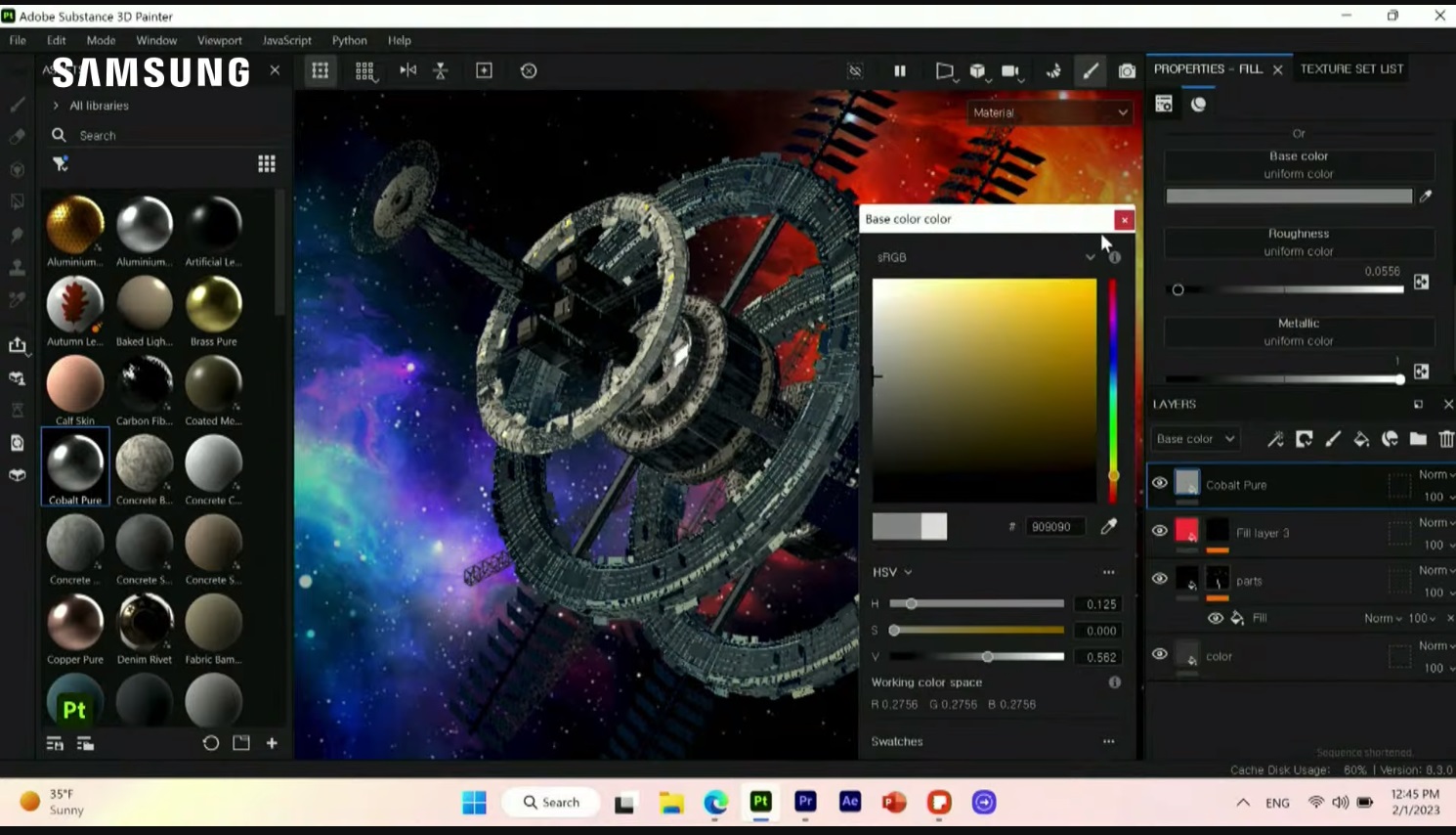1456x835 pixels.
Task: Click the hex color input field
Action: 1055,526
